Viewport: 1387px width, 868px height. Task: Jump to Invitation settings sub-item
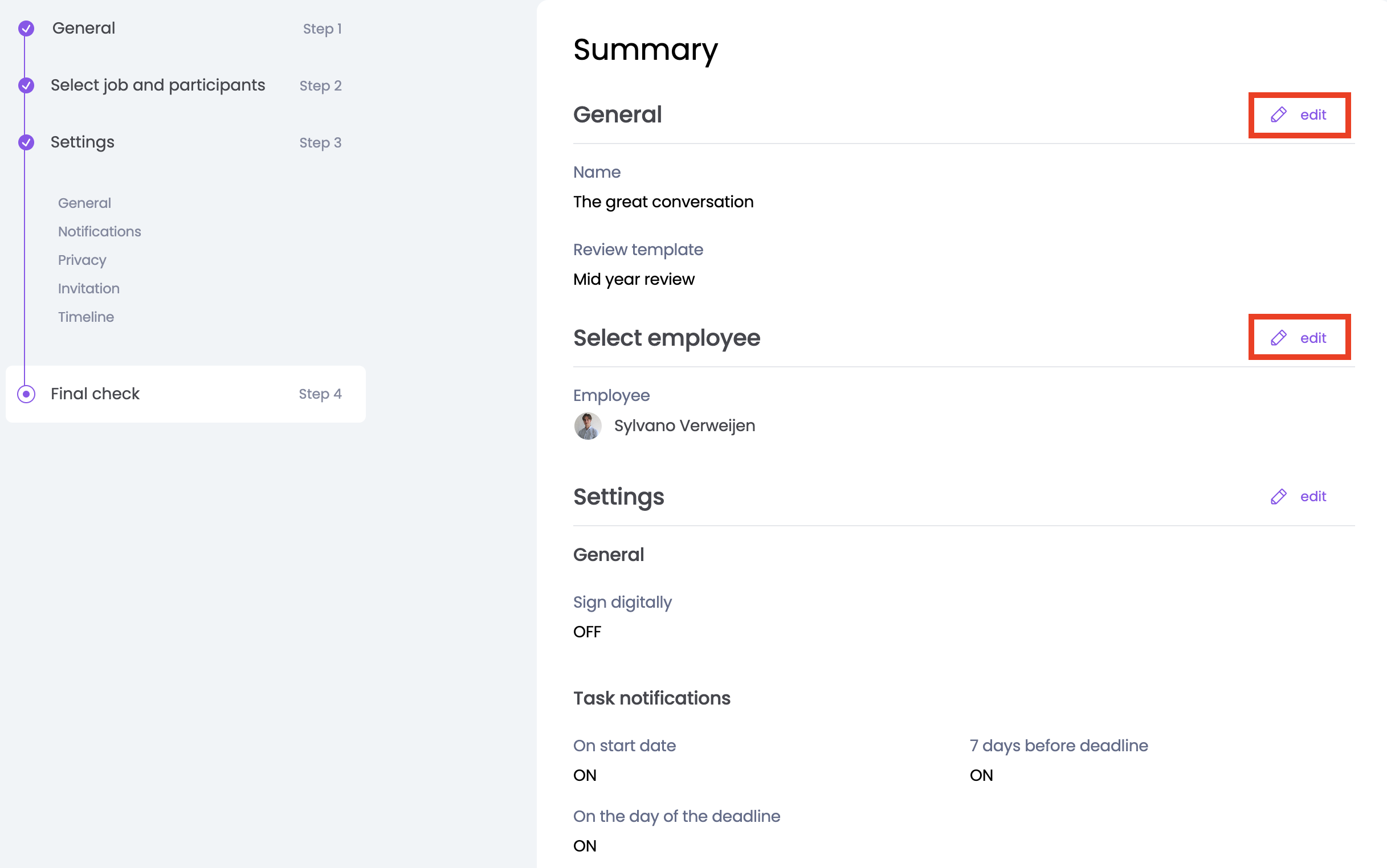[x=89, y=288]
